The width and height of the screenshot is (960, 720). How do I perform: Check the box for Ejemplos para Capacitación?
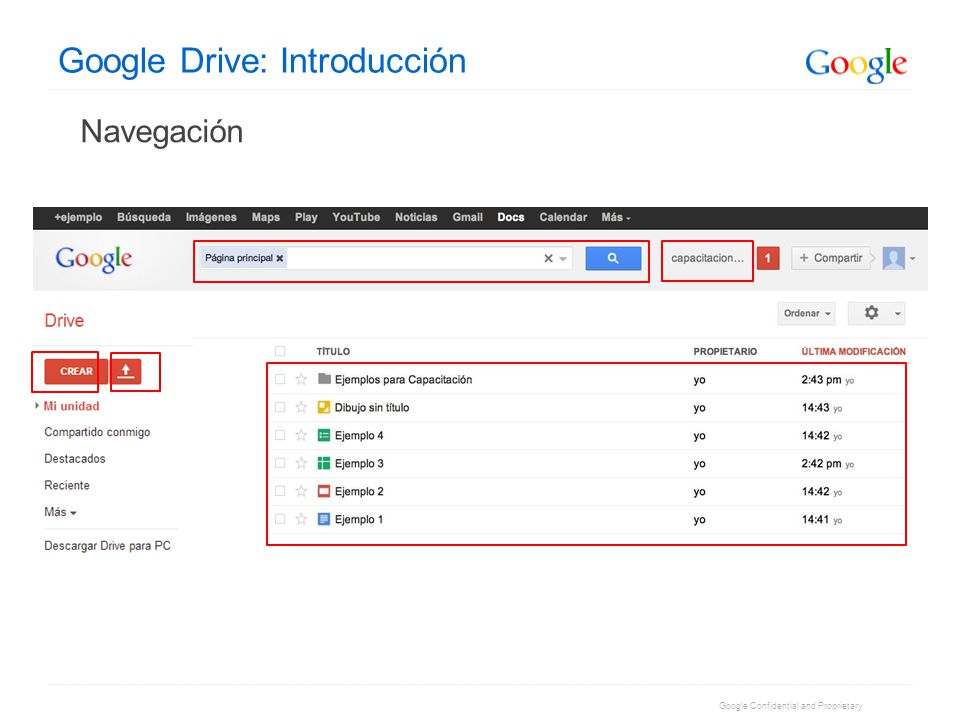click(280, 379)
